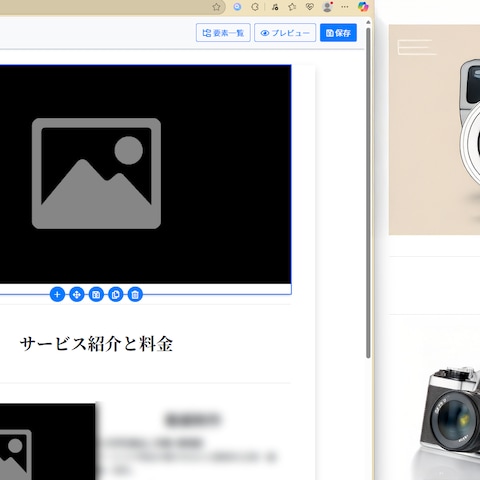This screenshot has width=480, height=480.
Task: Click the blue plus add-element icon
Action: click(57, 295)
